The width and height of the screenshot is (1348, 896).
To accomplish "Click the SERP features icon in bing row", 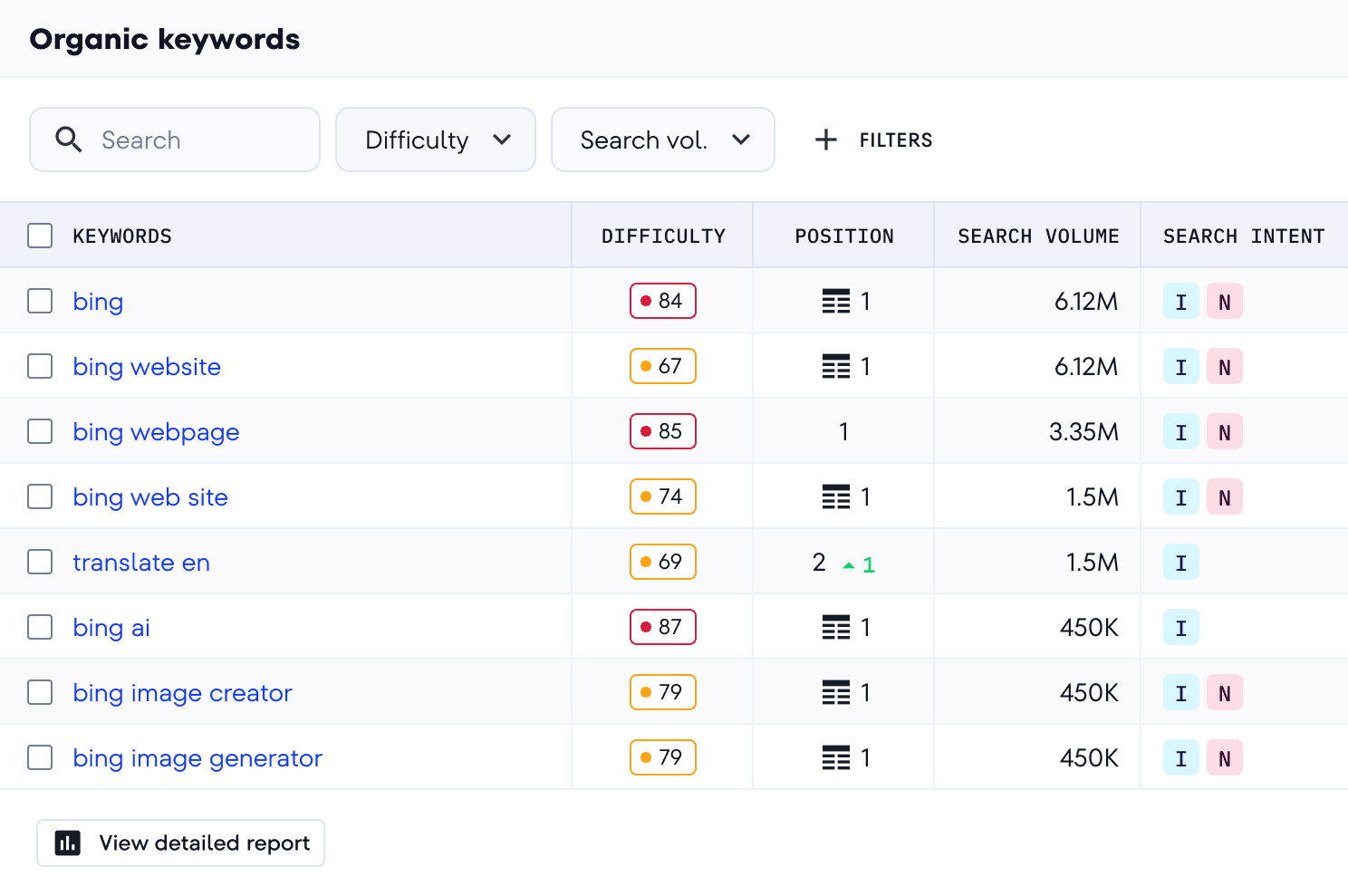I will click(835, 302).
